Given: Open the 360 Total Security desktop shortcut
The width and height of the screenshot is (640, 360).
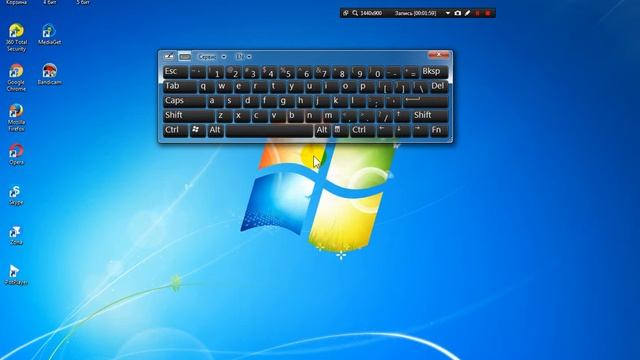Looking at the screenshot, I should (x=16, y=37).
